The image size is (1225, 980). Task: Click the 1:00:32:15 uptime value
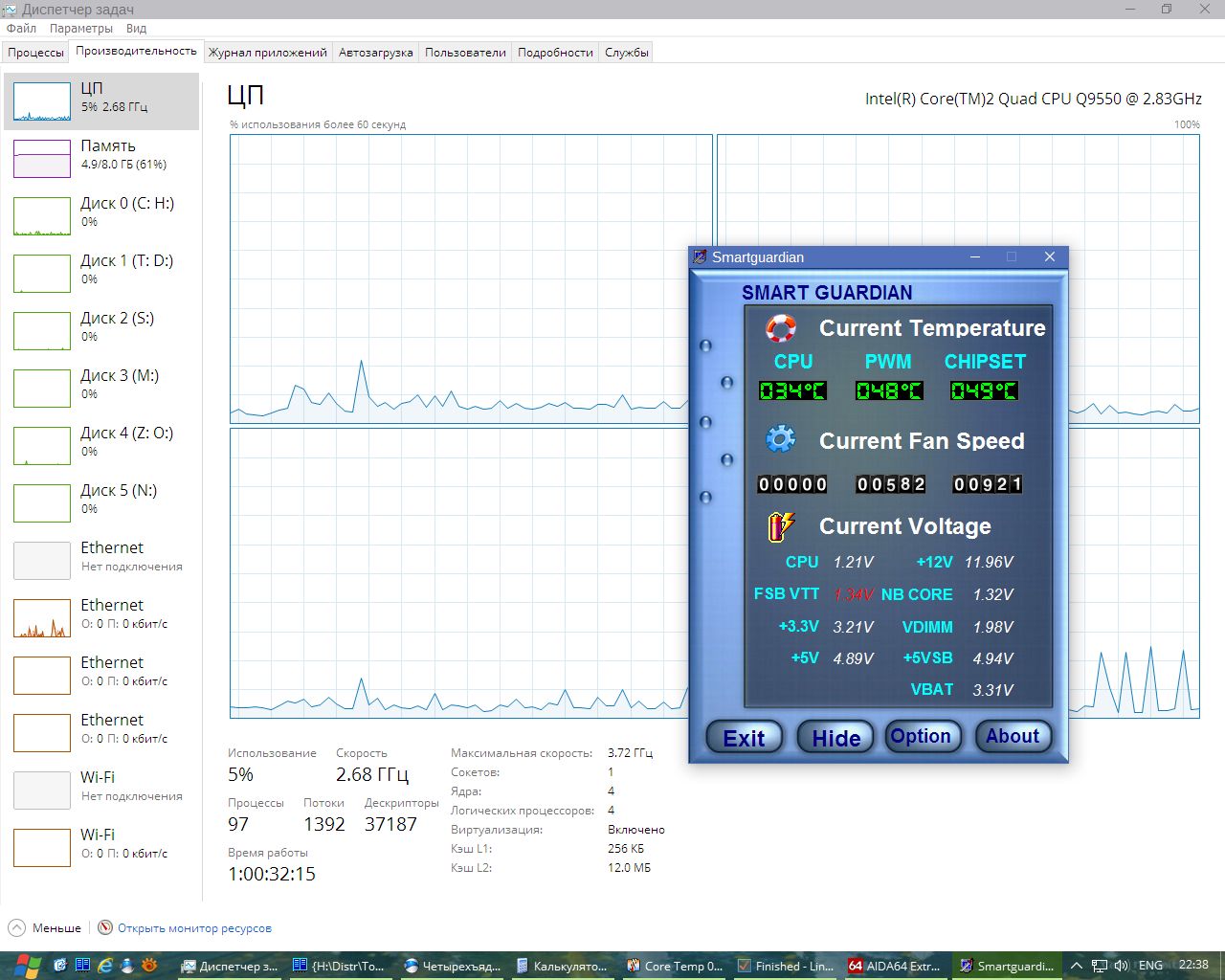point(272,874)
